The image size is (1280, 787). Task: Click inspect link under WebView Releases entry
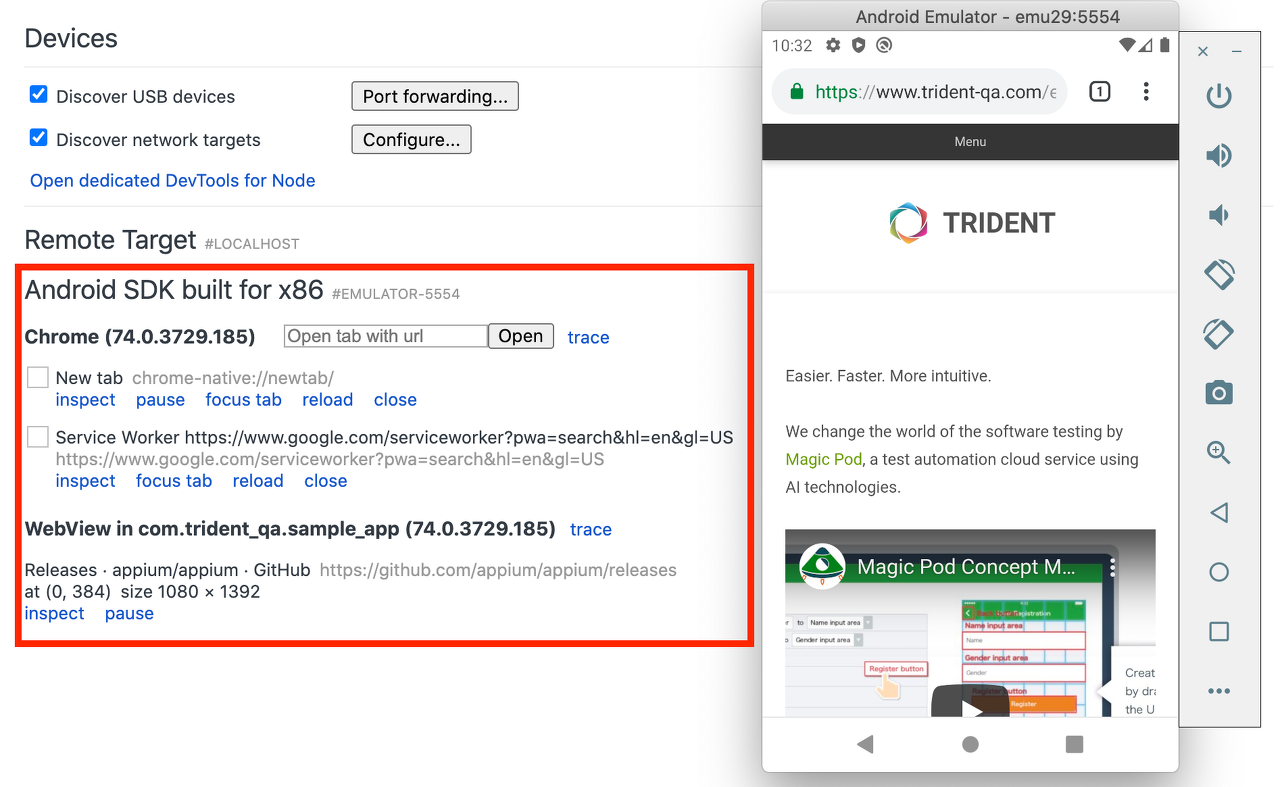54,614
